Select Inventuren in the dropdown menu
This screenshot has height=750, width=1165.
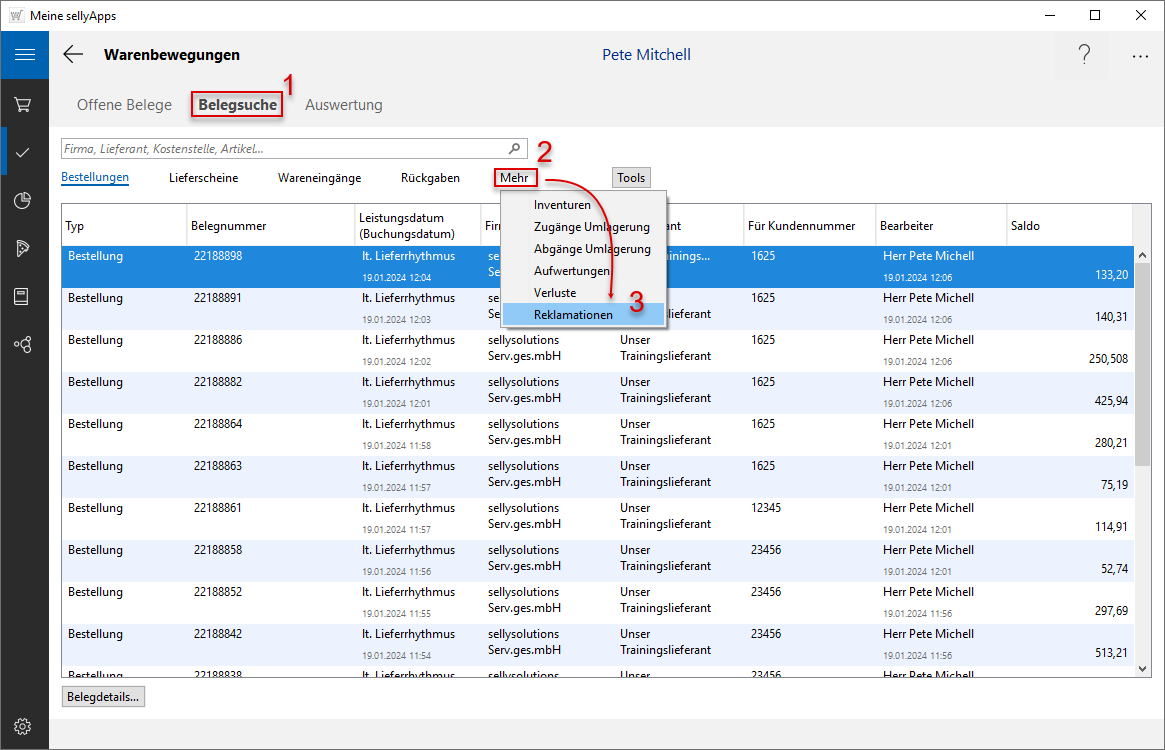coord(562,205)
